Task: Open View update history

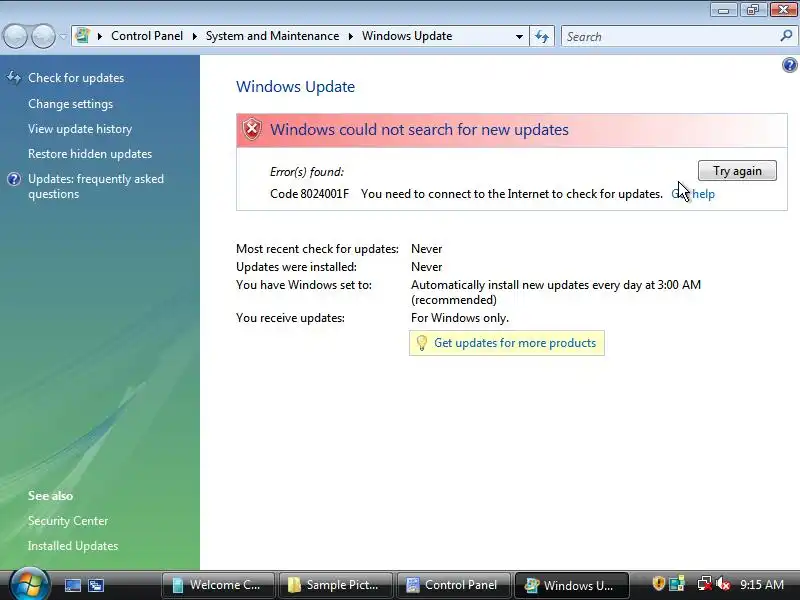Action: point(80,129)
